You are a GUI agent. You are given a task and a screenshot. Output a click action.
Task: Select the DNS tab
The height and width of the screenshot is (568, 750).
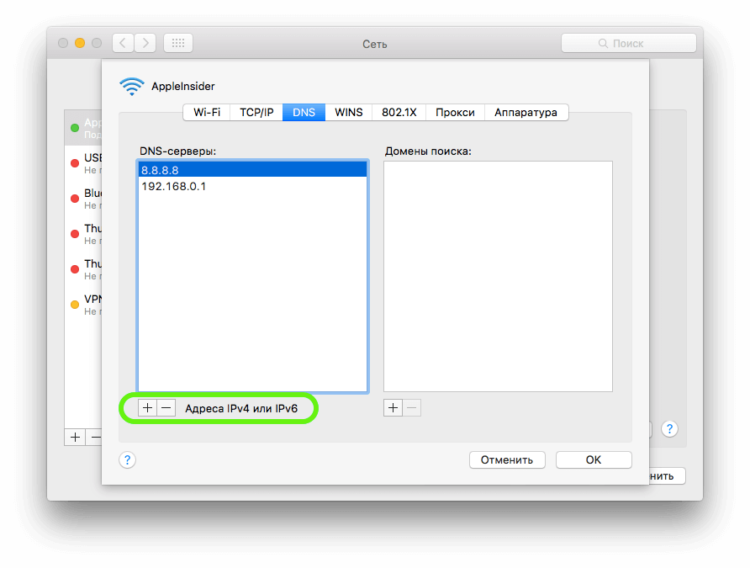(304, 112)
